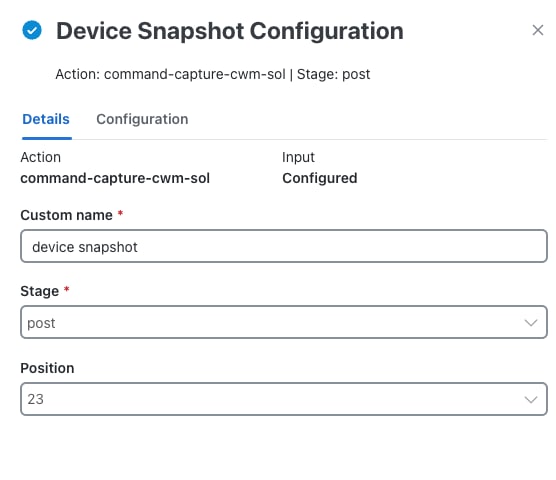Click the chevron arrow in Position field
Viewport: 556px width, 480px height.
pyautogui.click(x=531, y=400)
